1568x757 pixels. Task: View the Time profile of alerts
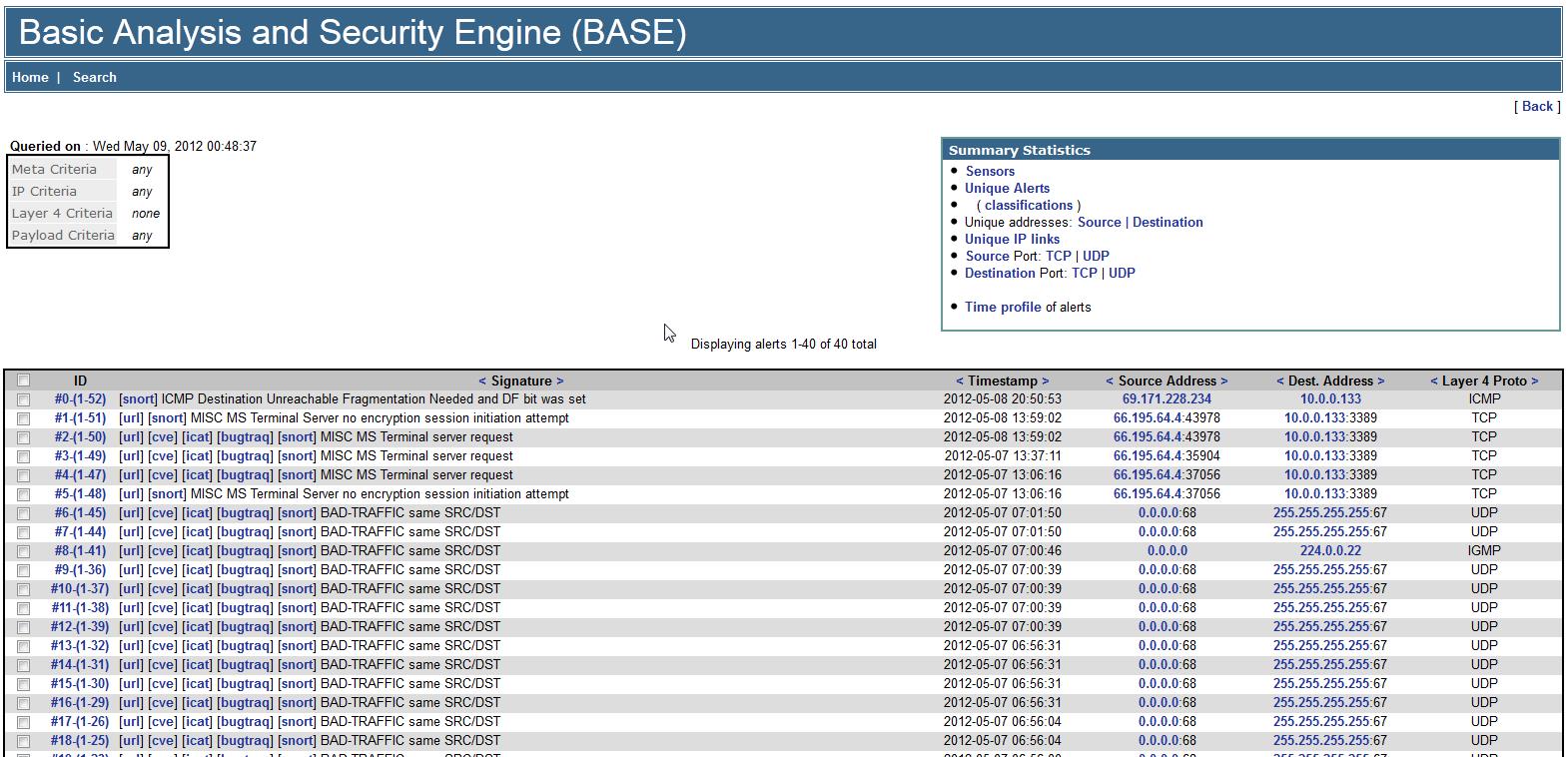[x=1003, y=307]
